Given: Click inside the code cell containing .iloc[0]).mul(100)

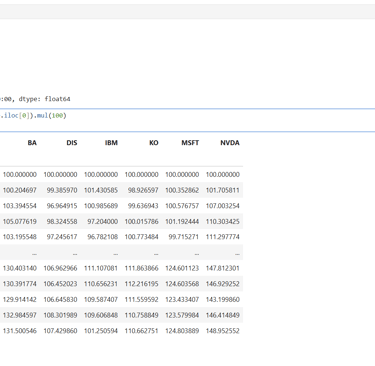Looking at the screenshot, I should click(187, 120).
